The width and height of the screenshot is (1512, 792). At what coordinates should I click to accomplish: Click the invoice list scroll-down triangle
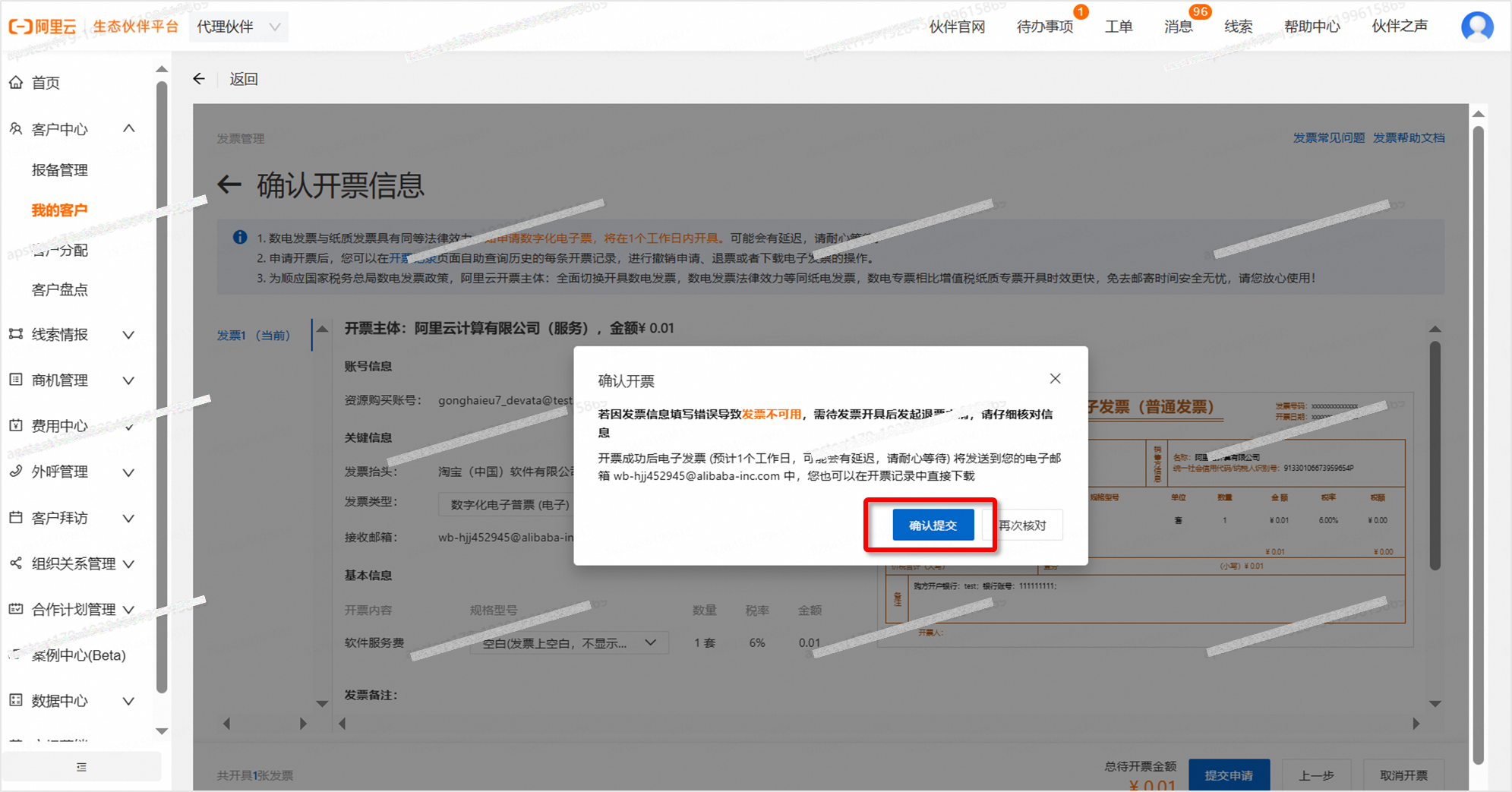coord(322,703)
